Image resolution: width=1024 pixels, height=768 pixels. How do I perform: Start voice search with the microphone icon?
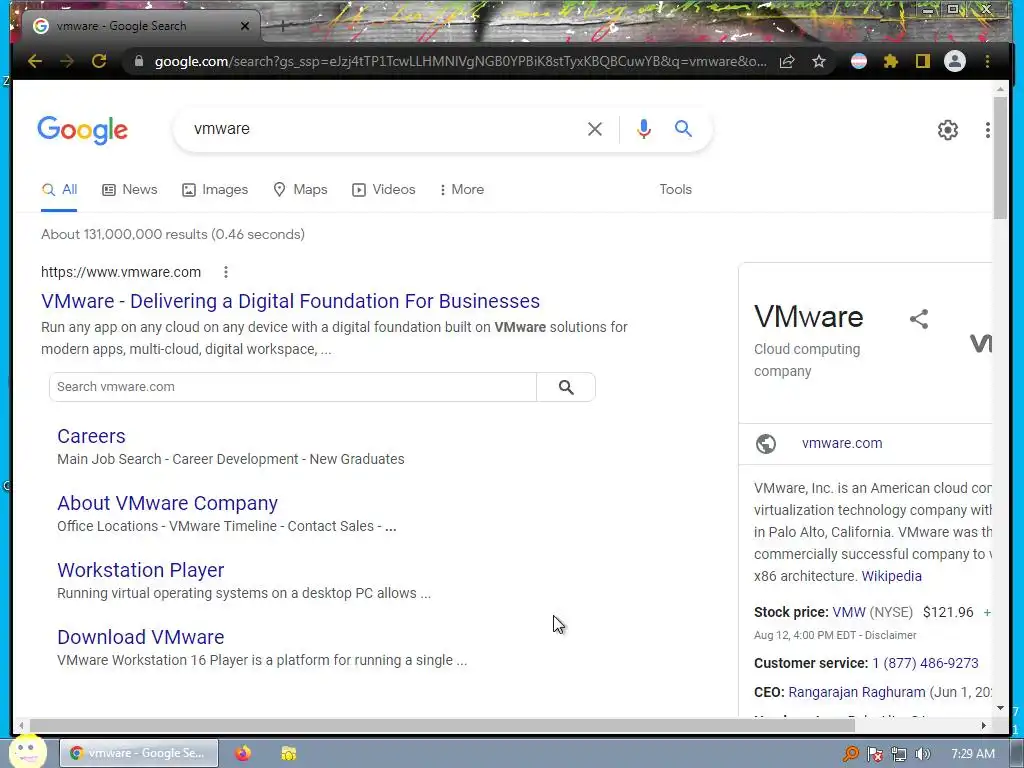point(644,129)
